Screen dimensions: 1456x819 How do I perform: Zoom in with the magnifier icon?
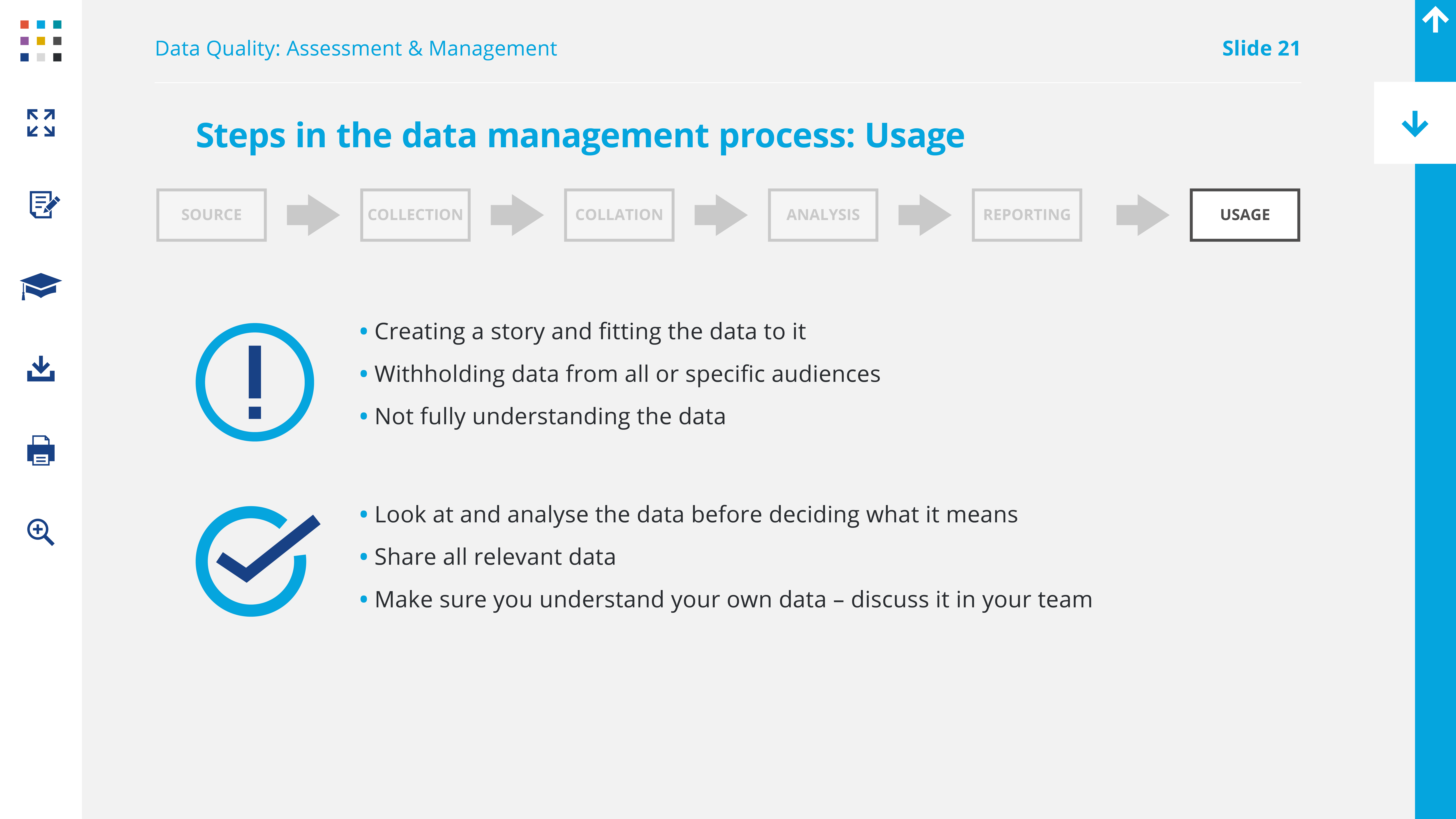(41, 532)
